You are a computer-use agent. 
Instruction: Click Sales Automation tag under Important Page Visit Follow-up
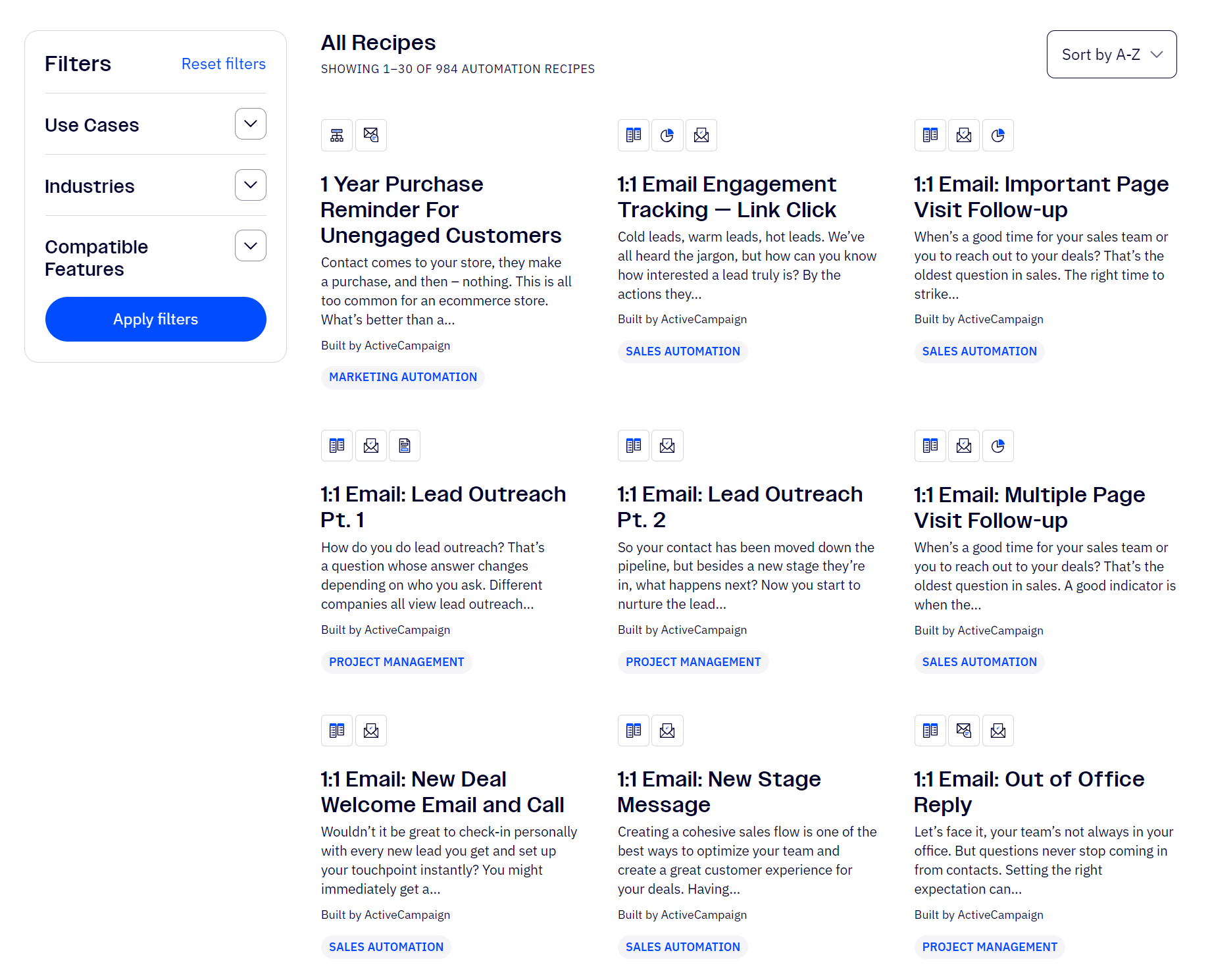pyautogui.click(x=979, y=351)
